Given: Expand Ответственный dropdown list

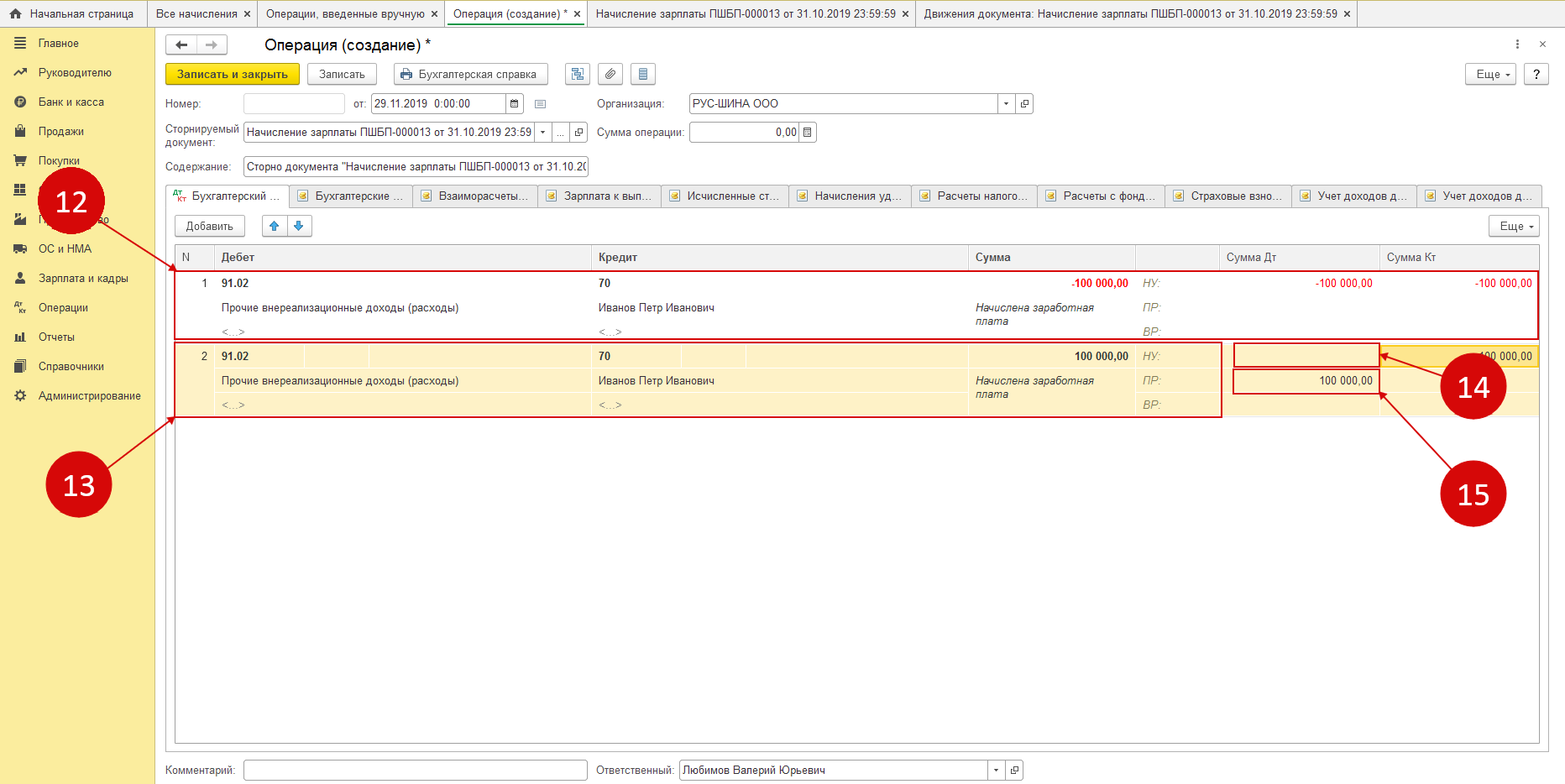Looking at the screenshot, I should coord(996,770).
